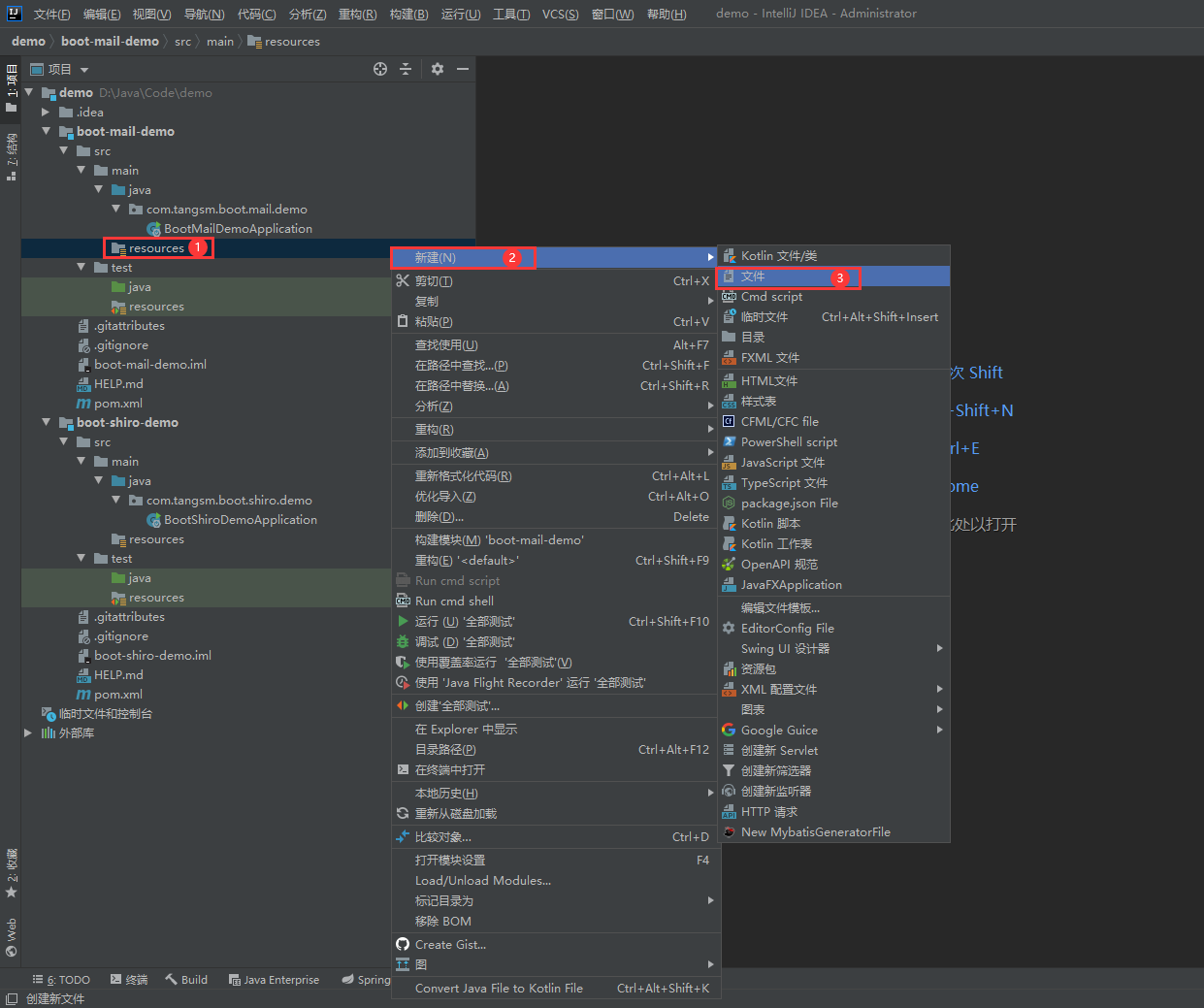Click the OpenAPI specification icon
This screenshot has height=1008, width=1204.
click(x=729, y=564)
